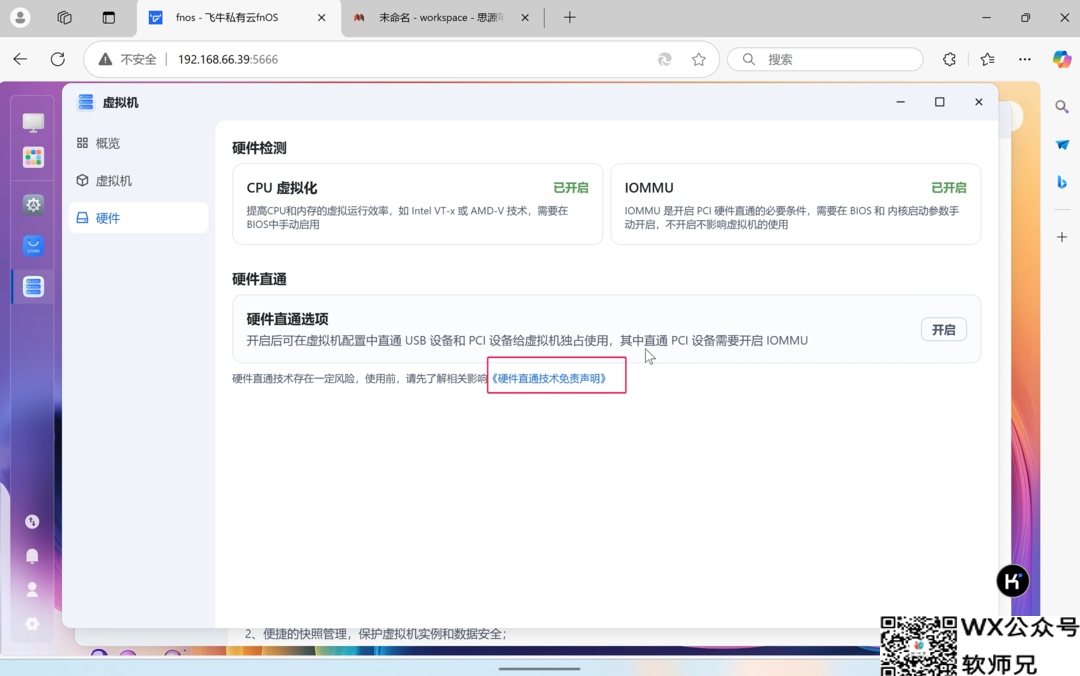This screenshot has height=676, width=1080.
Task: Close the fnos browser tab
Action: coord(322,18)
